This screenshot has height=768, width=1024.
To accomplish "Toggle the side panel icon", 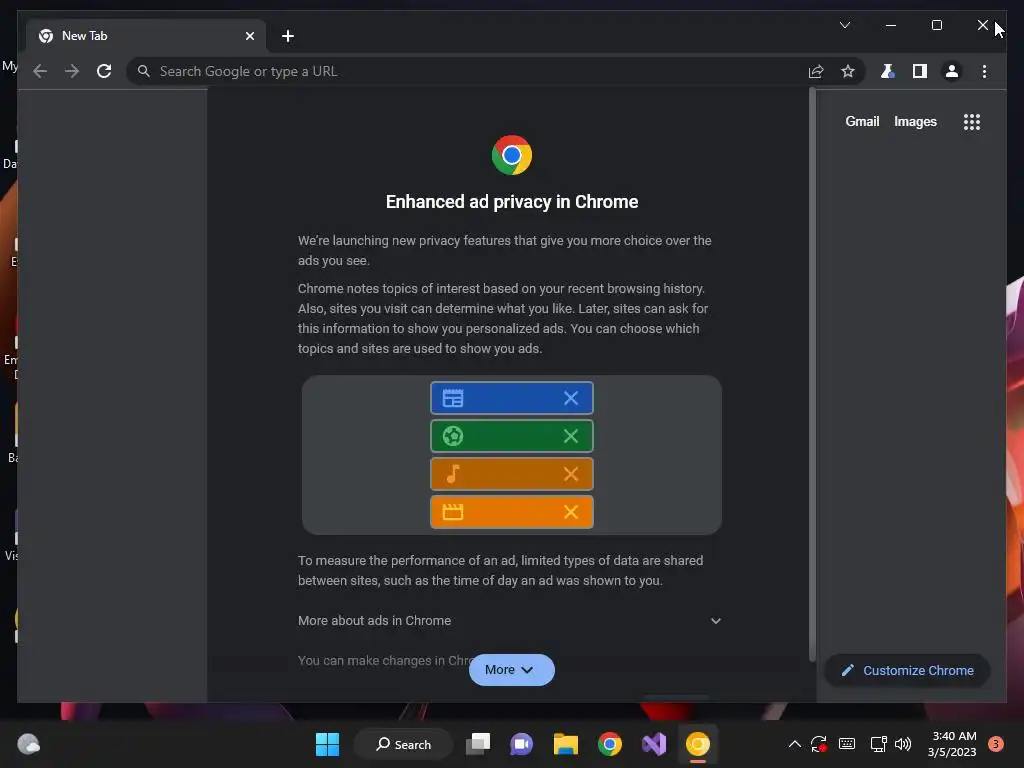I will click(x=920, y=71).
